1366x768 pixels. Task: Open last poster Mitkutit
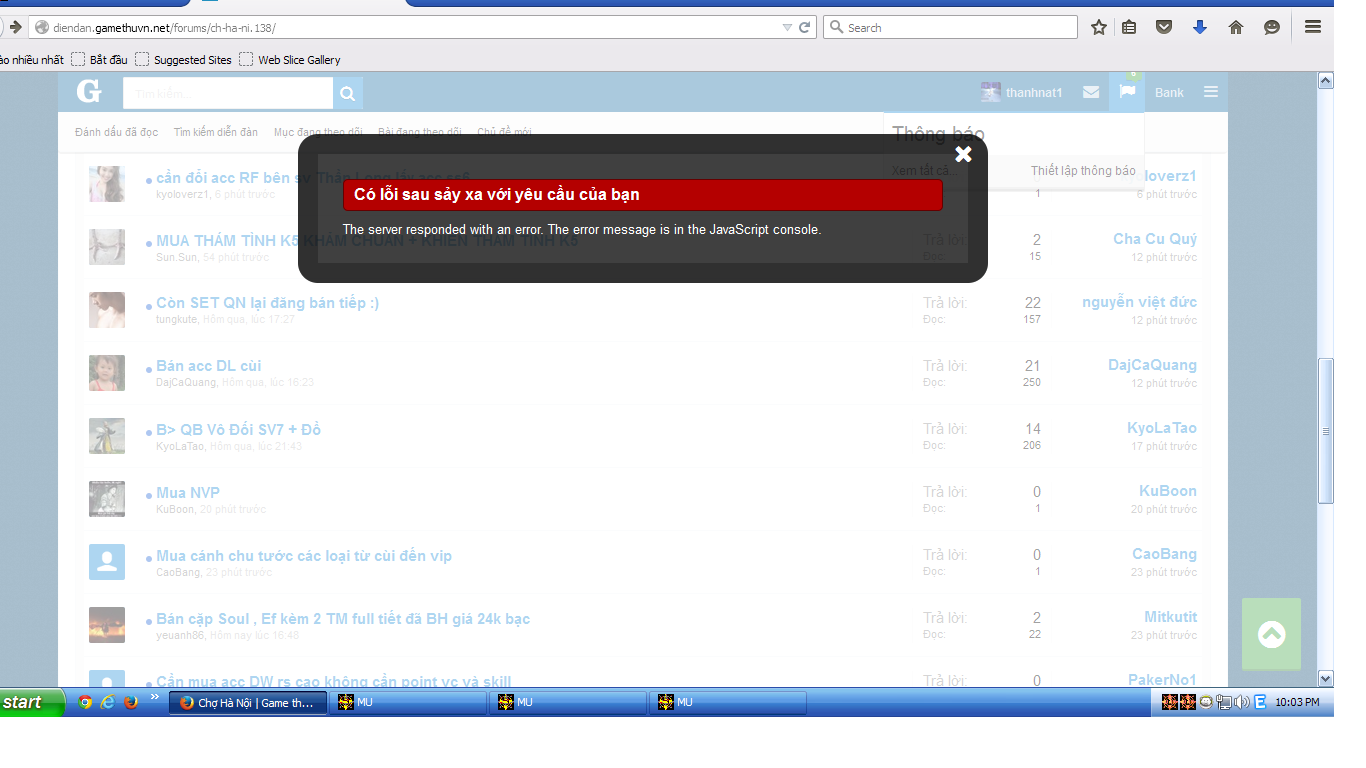tap(1170, 617)
